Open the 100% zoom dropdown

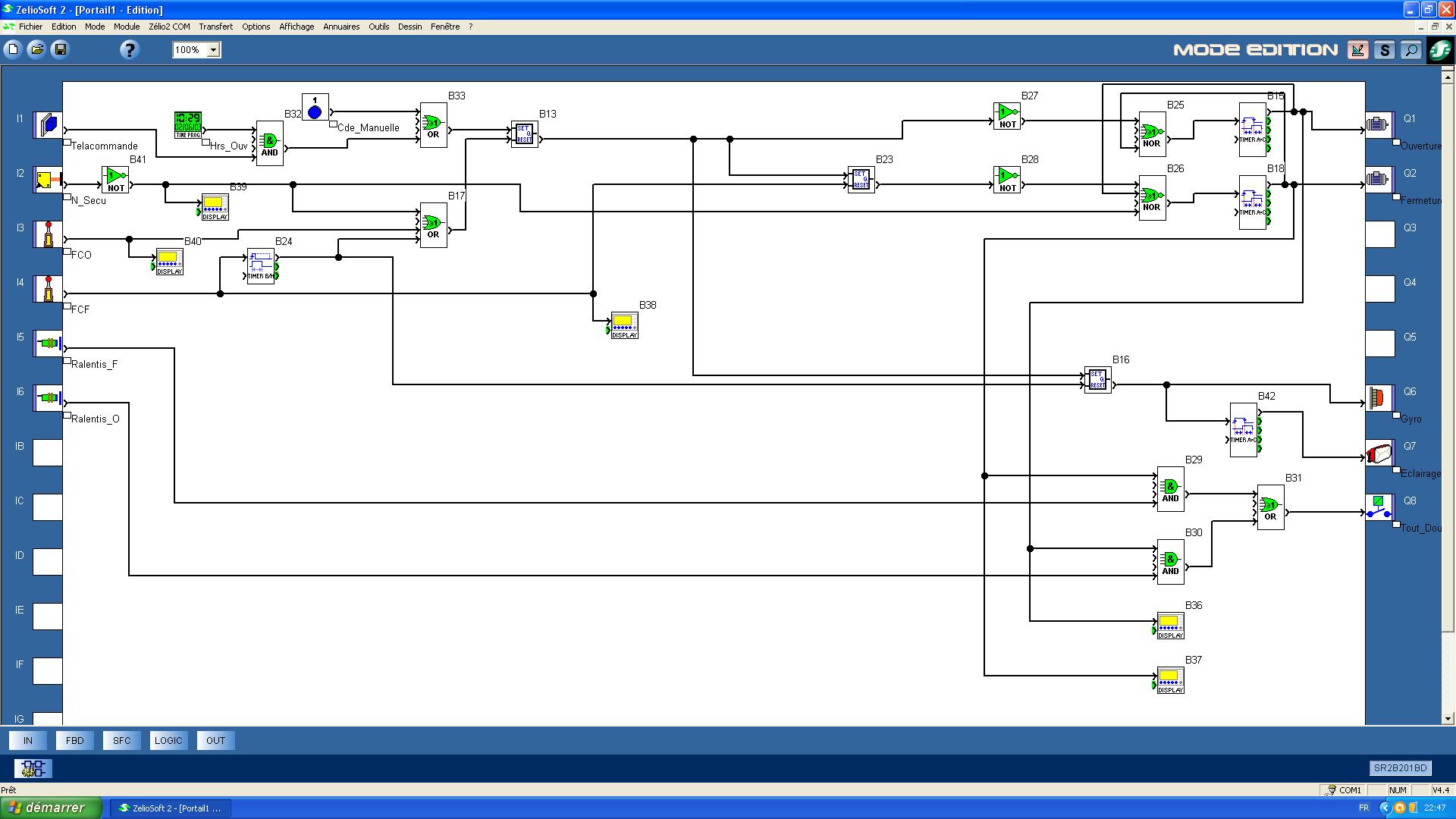213,50
